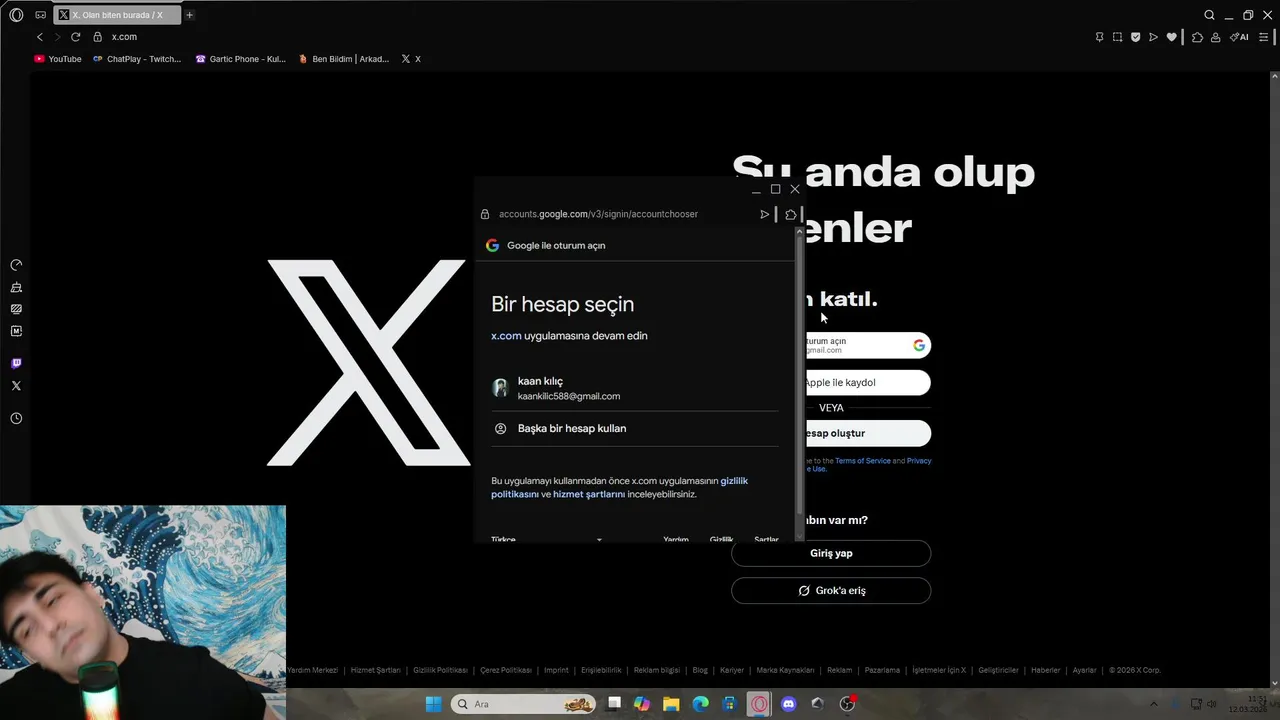
Task: Open the Gartic Phone bookmark
Action: point(241,59)
